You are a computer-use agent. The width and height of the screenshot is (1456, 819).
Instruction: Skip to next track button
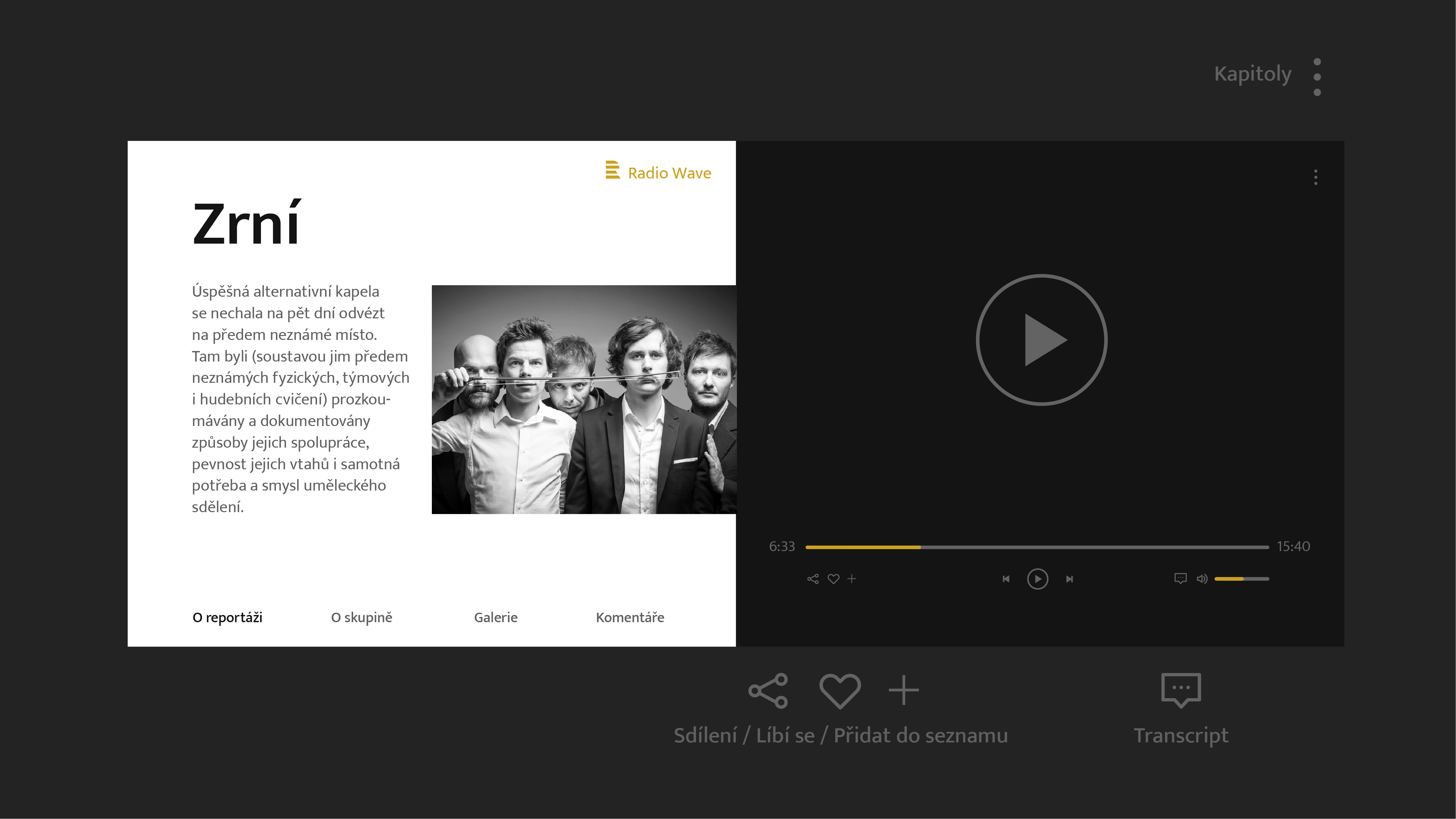pyautogui.click(x=1069, y=579)
